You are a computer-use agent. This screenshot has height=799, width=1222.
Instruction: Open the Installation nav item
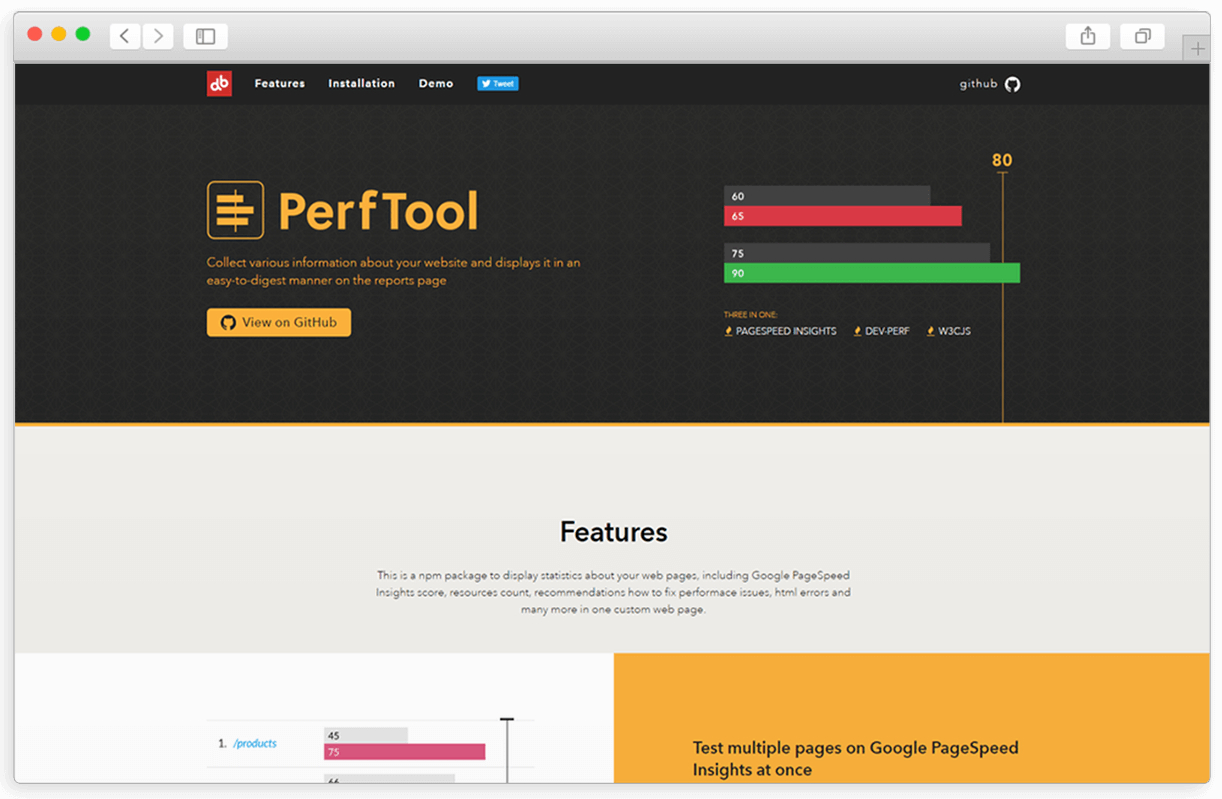(x=362, y=84)
